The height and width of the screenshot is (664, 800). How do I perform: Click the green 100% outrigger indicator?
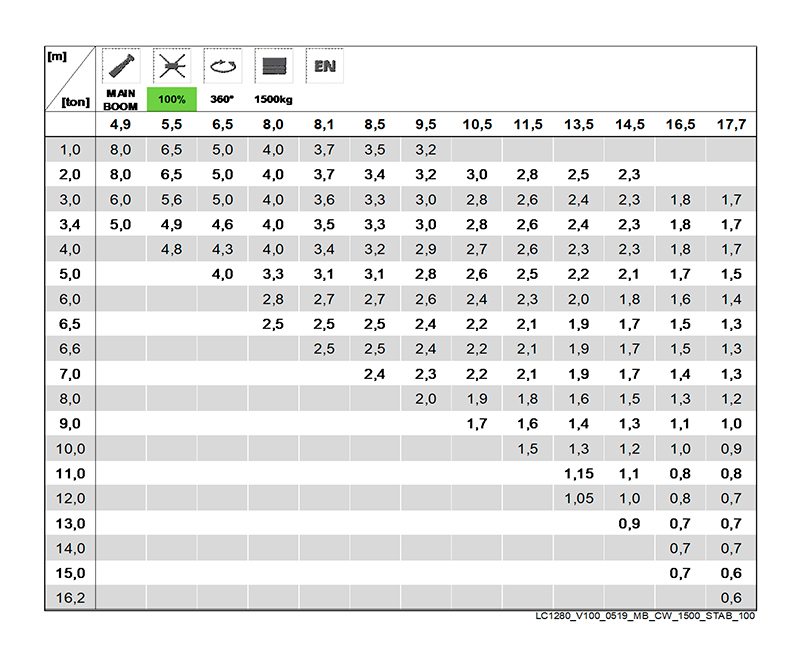click(x=172, y=99)
